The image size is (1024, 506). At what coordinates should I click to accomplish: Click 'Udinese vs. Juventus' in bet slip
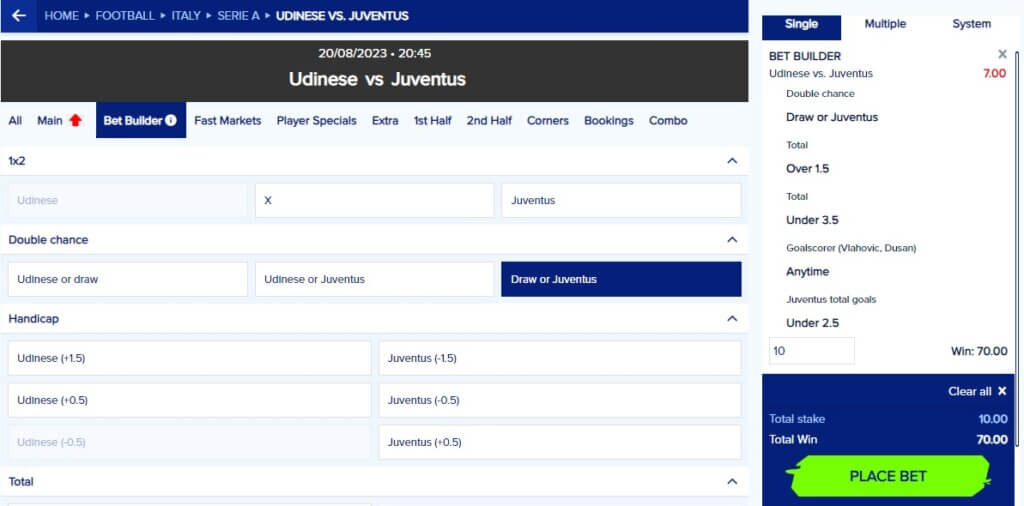(821, 74)
